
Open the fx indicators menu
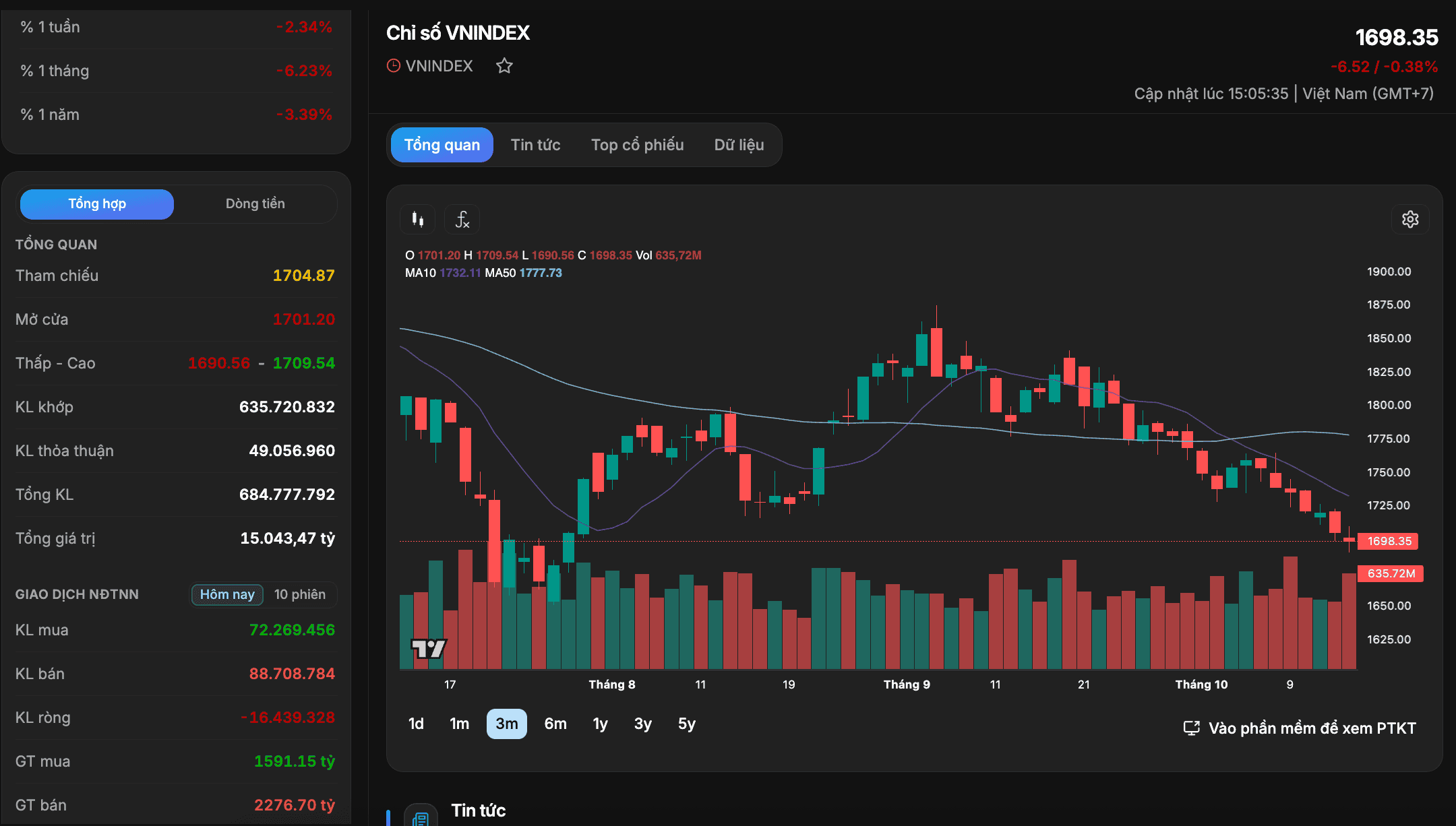tap(462, 219)
